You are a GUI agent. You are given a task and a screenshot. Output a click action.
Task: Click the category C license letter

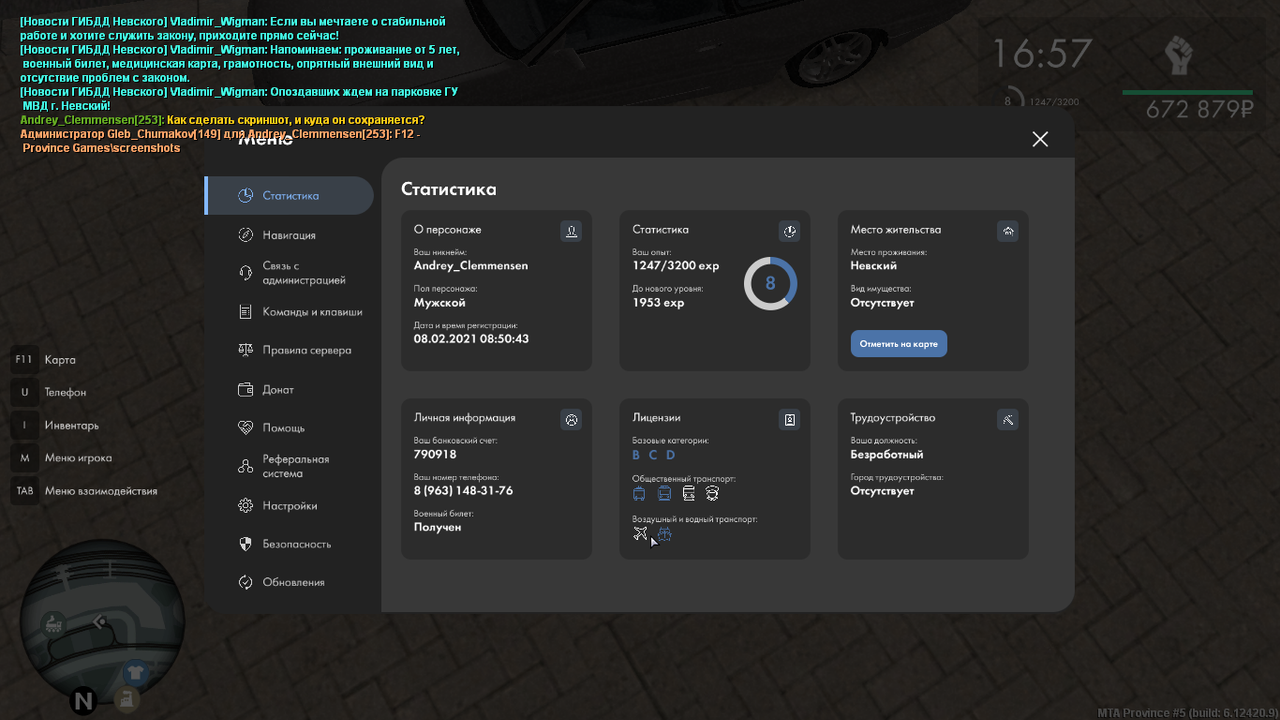(653, 455)
